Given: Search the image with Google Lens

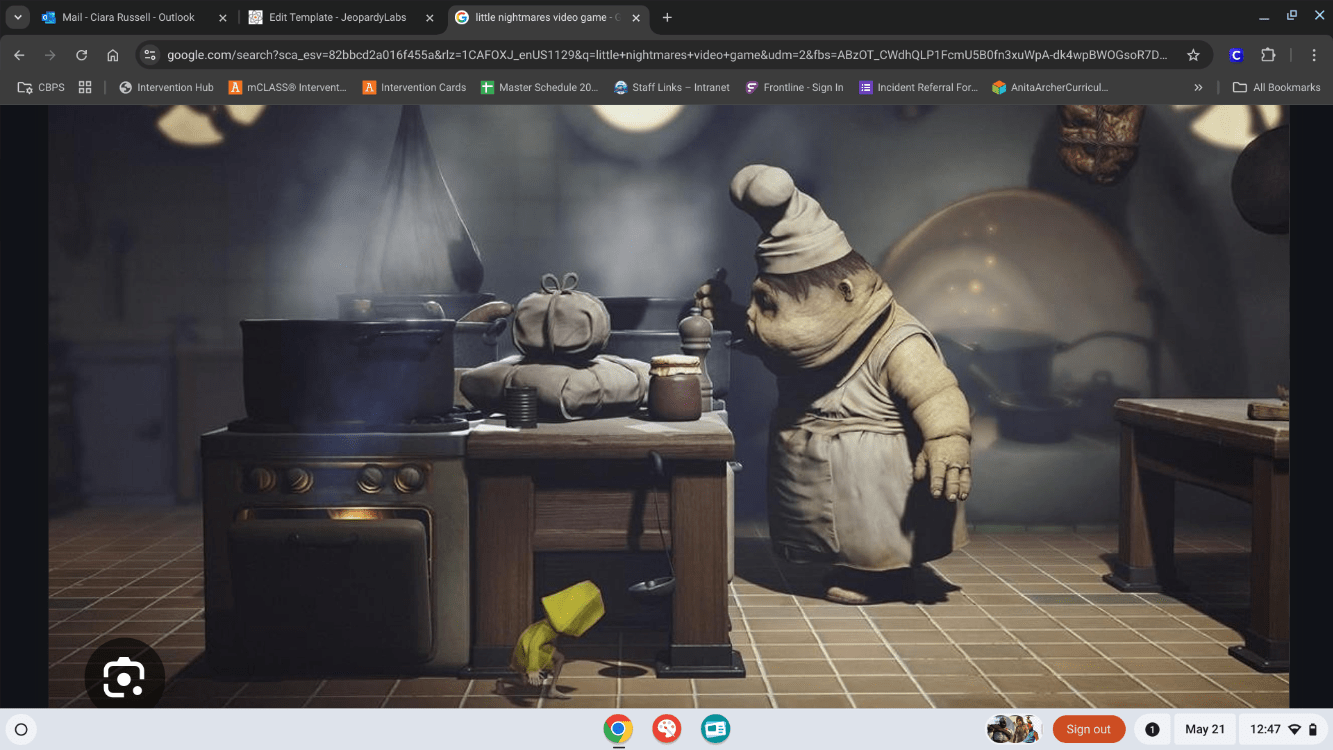Looking at the screenshot, I should click(x=124, y=678).
